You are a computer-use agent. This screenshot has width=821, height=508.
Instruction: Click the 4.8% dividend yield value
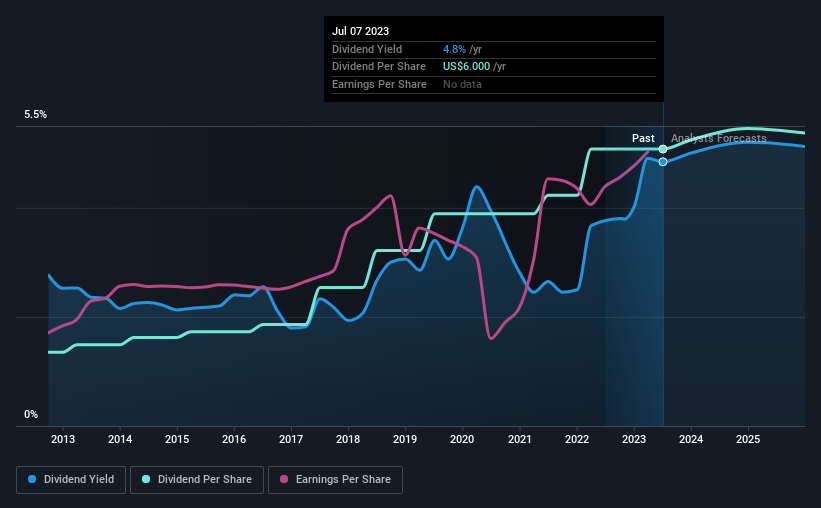coord(454,49)
